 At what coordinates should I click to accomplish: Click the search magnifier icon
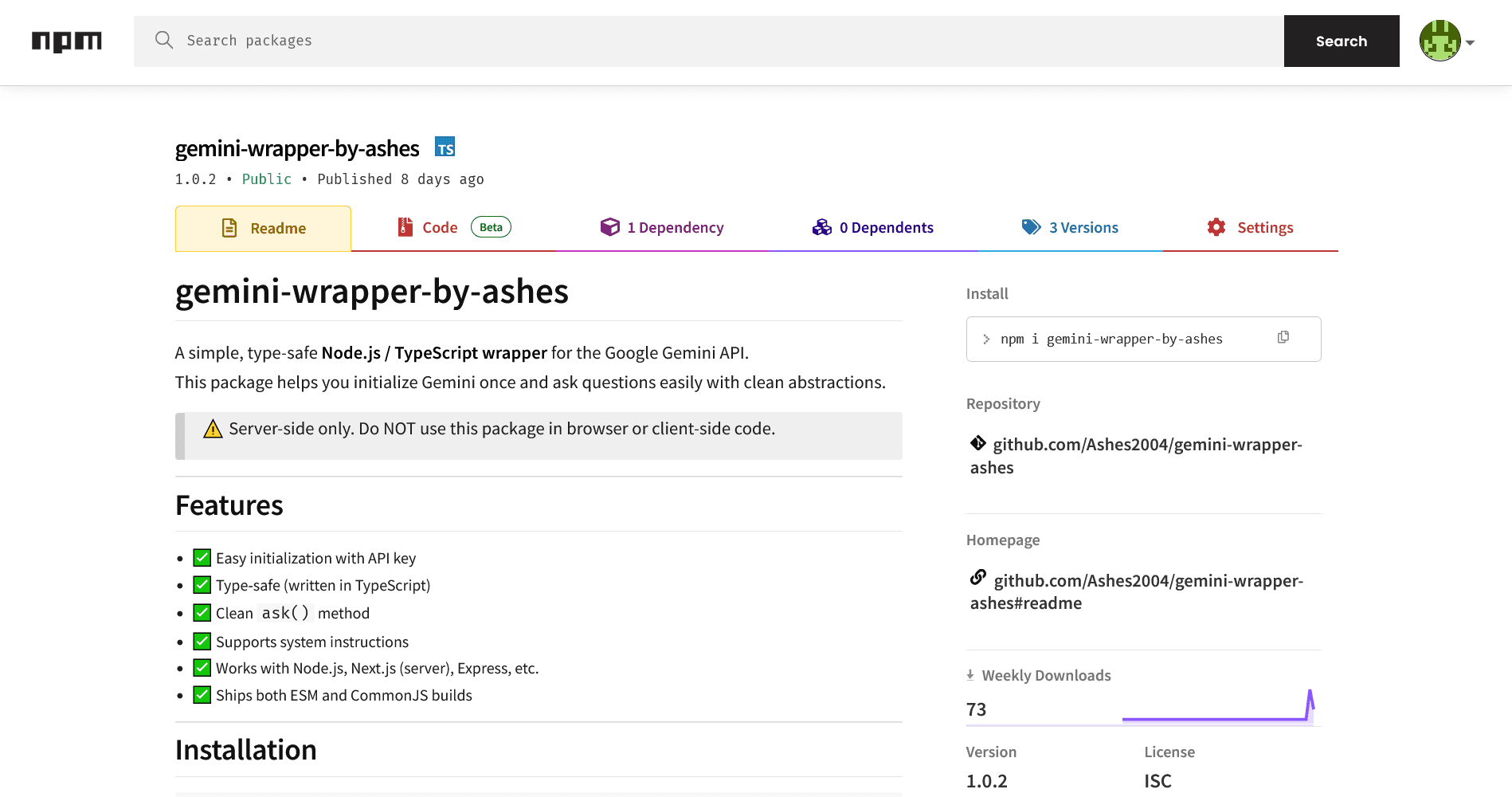coord(164,41)
